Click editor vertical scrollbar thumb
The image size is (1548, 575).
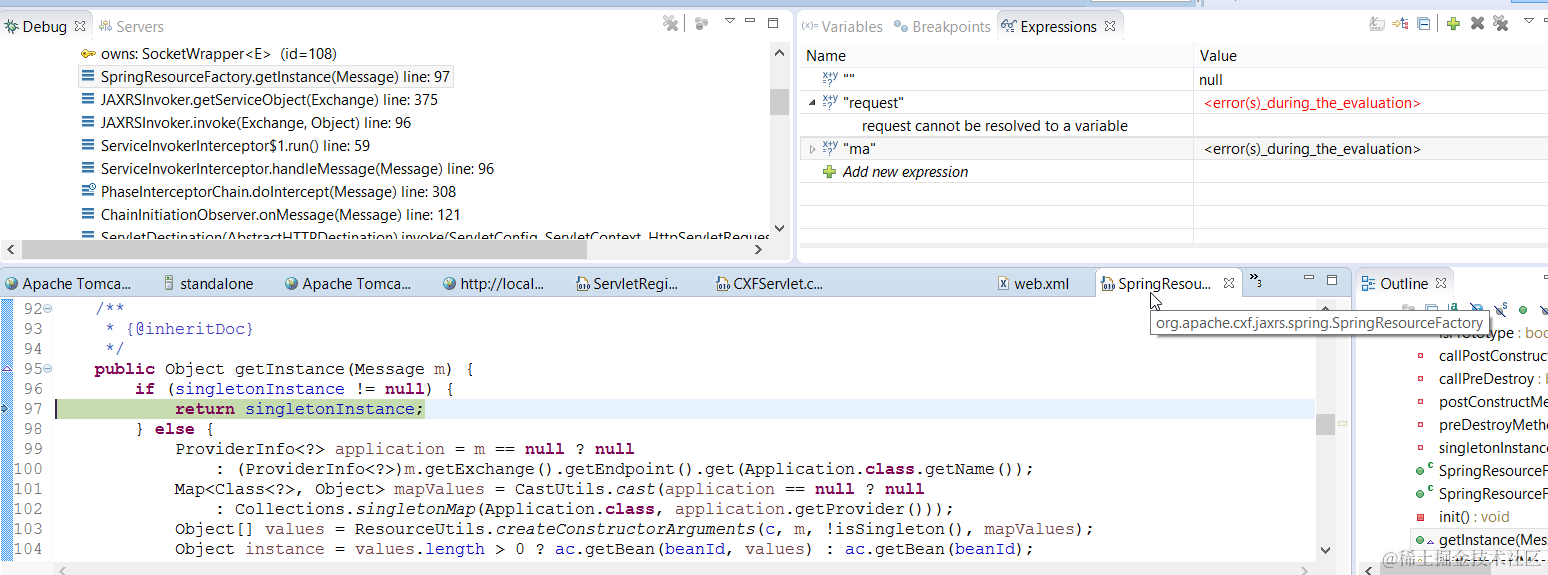(1325, 424)
